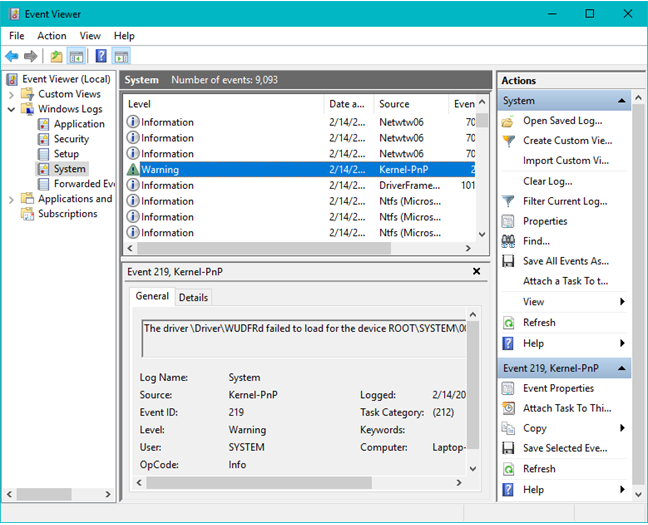The image size is (648, 525).
Task: Close the Event 219 preview pane
Action: pyautogui.click(x=476, y=271)
